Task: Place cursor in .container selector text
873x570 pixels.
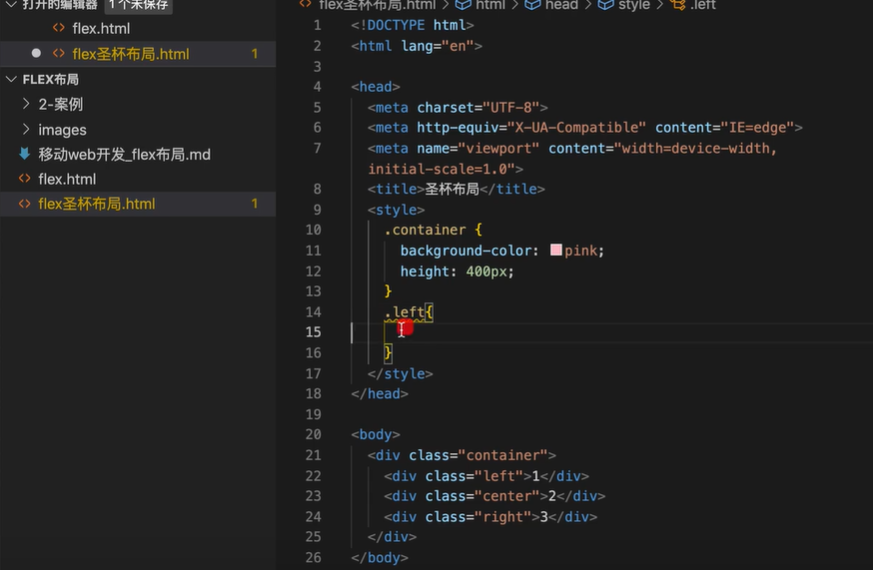Action: click(425, 230)
